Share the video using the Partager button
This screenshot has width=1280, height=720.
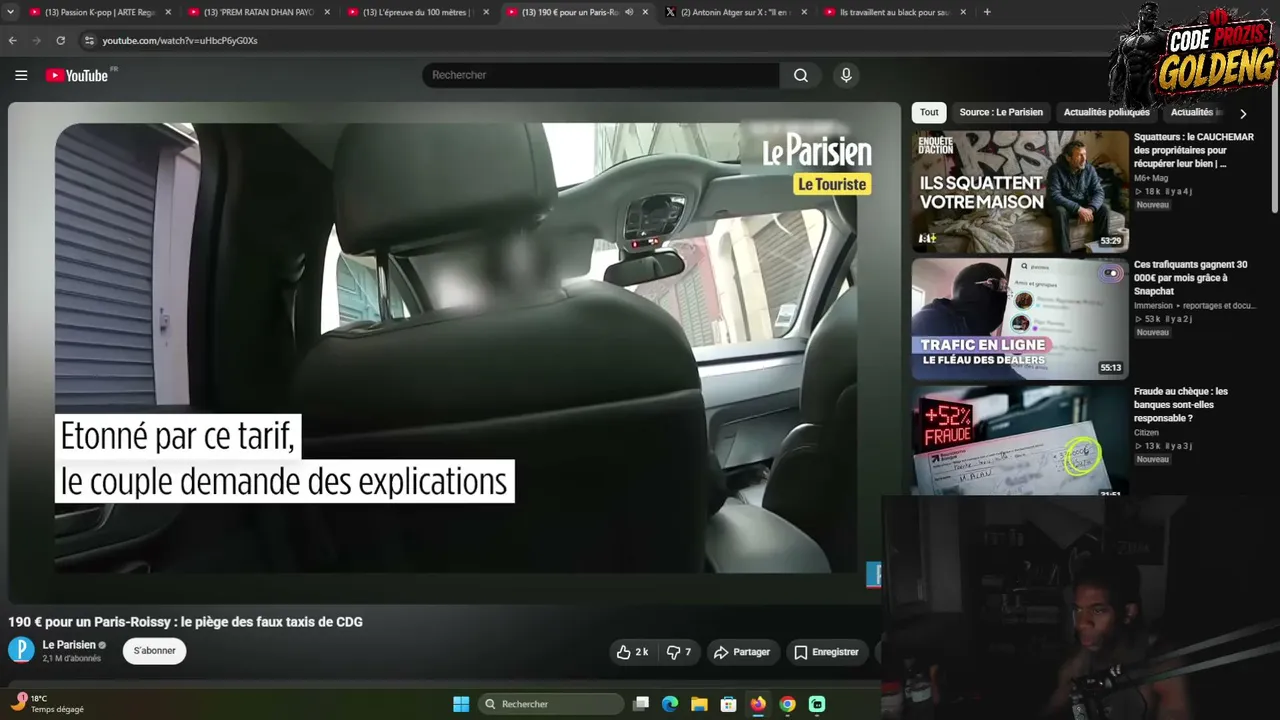[x=742, y=652]
